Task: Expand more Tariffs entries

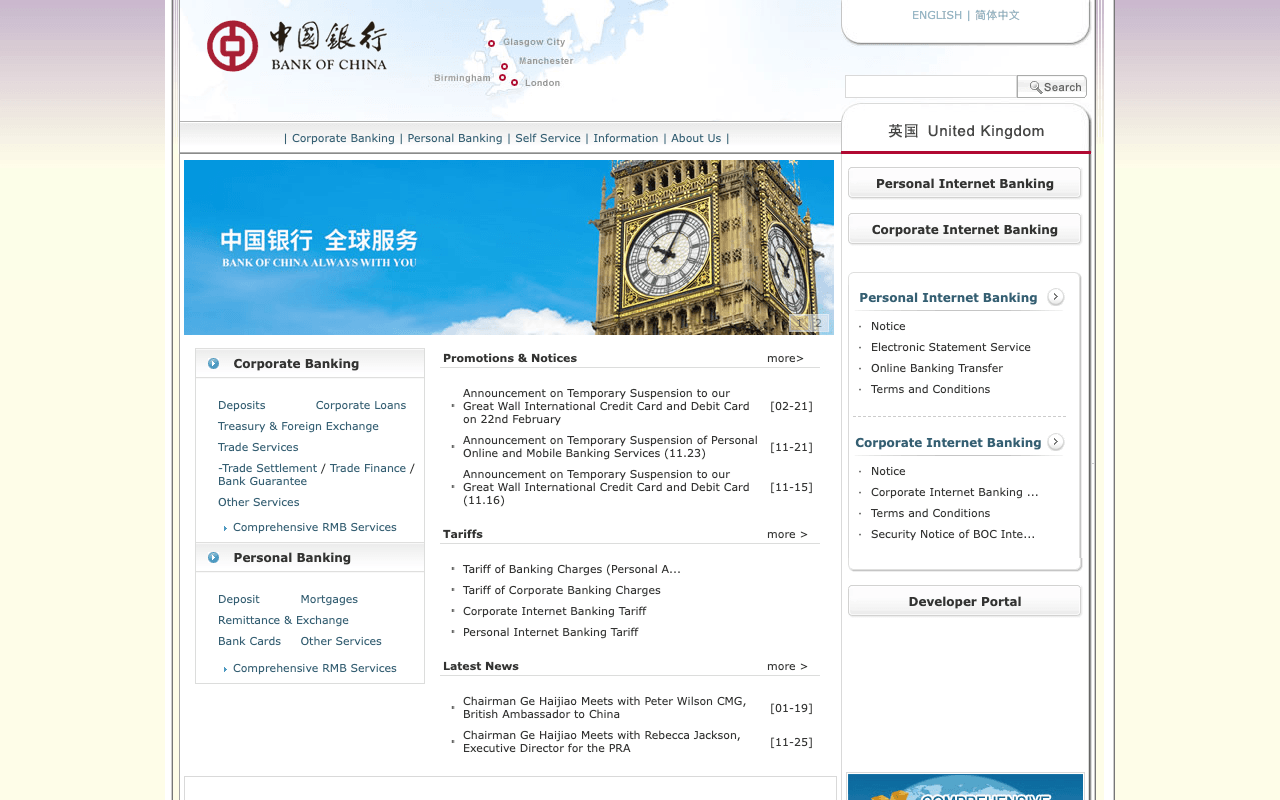Action: tap(786, 533)
